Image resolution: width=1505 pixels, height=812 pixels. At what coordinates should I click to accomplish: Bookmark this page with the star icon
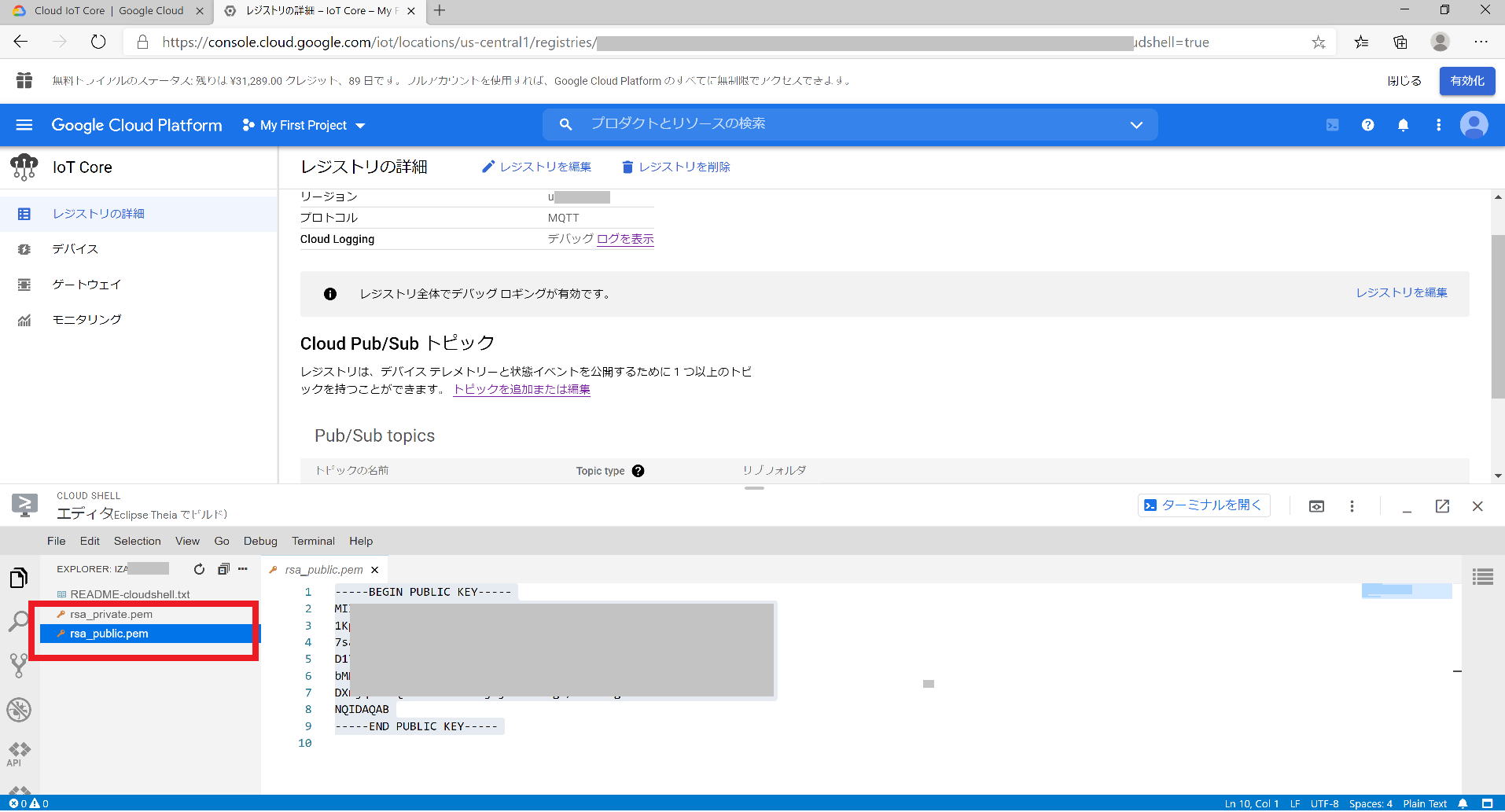1319,42
